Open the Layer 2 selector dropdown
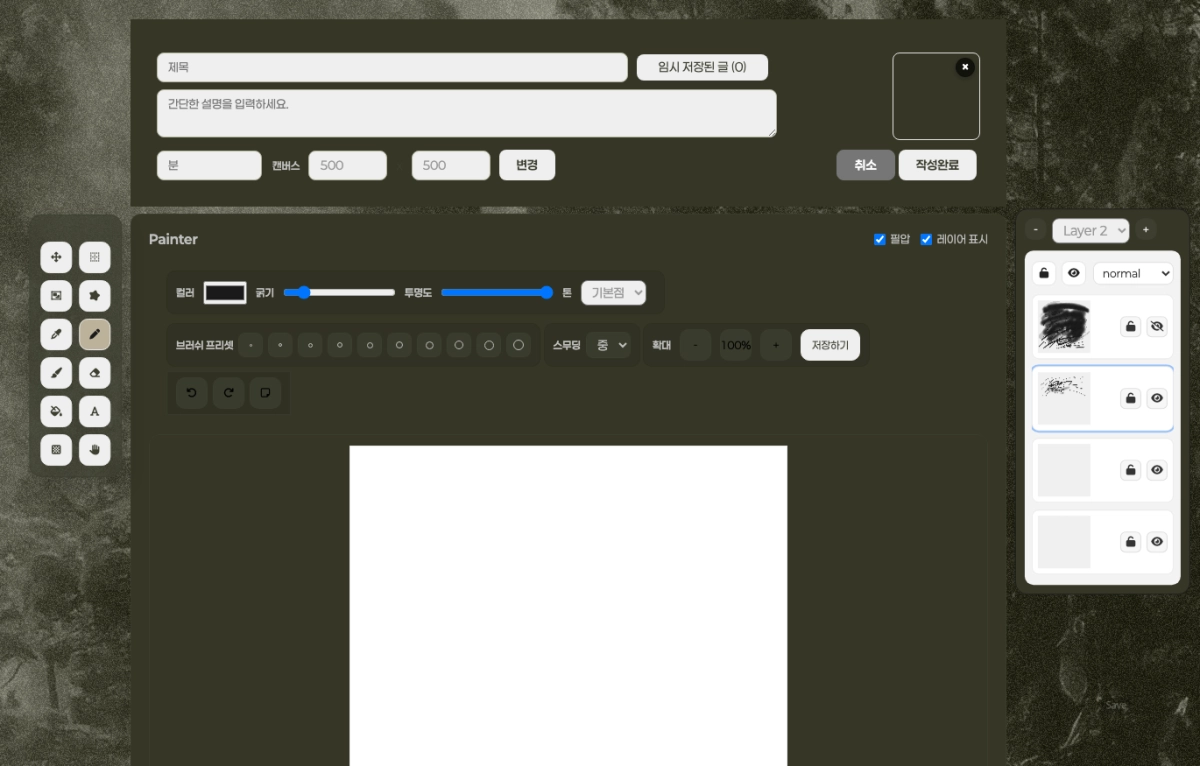Screen dimensions: 1200x766 [x=1090, y=231]
